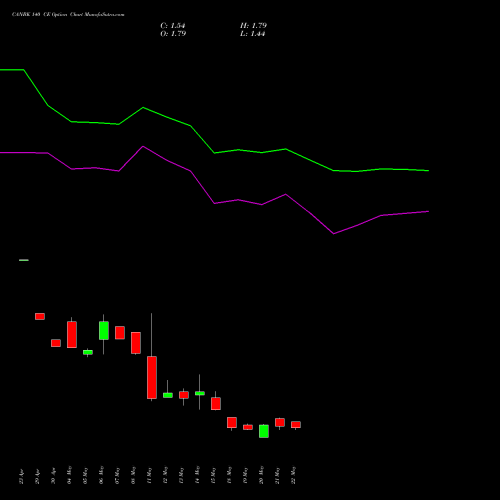Click the tall 11 May red candlestick
Screen dimensions: 500x500
(152, 377)
